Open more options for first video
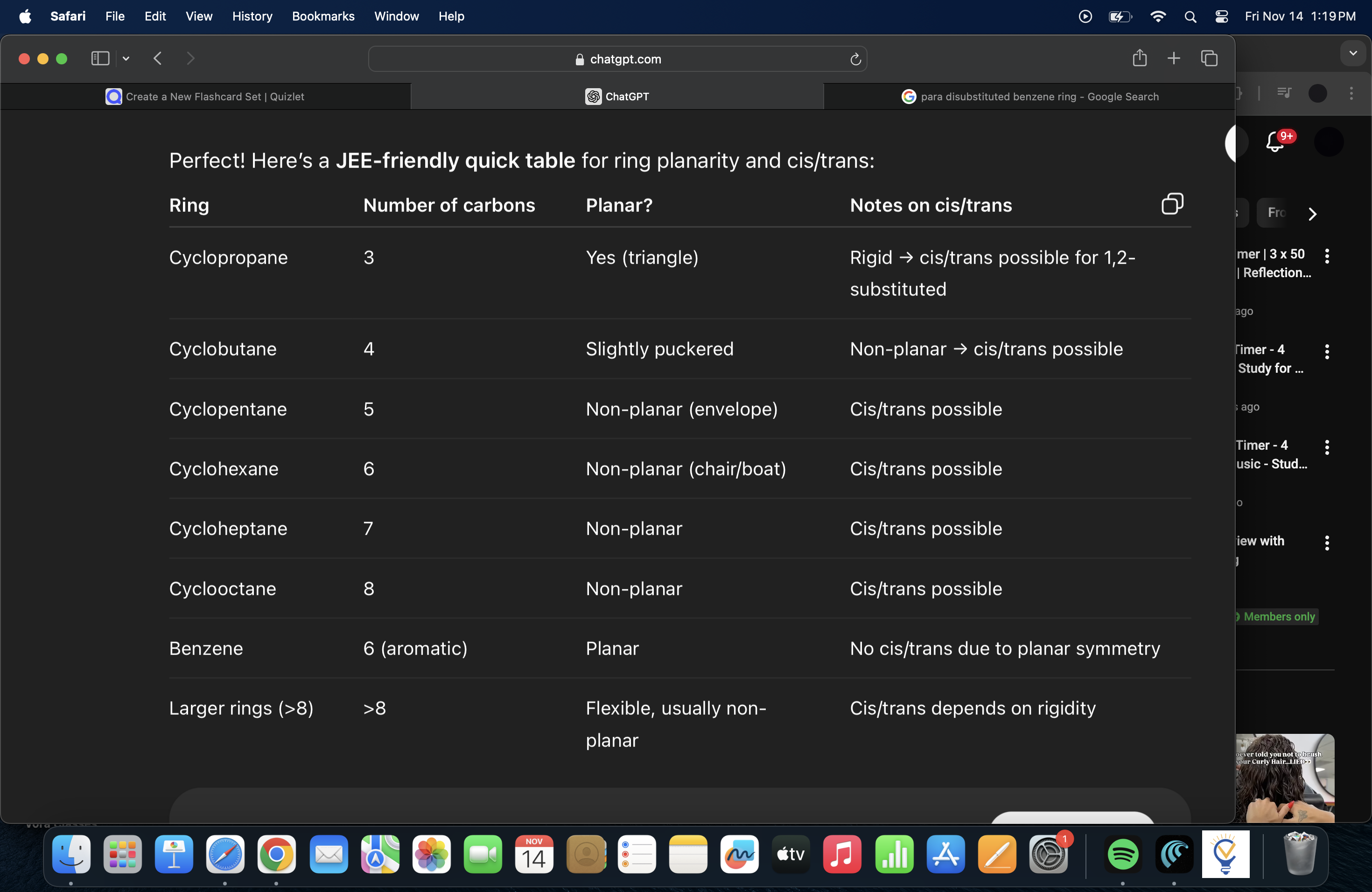Viewport: 1372px width, 892px height. point(1326,257)
